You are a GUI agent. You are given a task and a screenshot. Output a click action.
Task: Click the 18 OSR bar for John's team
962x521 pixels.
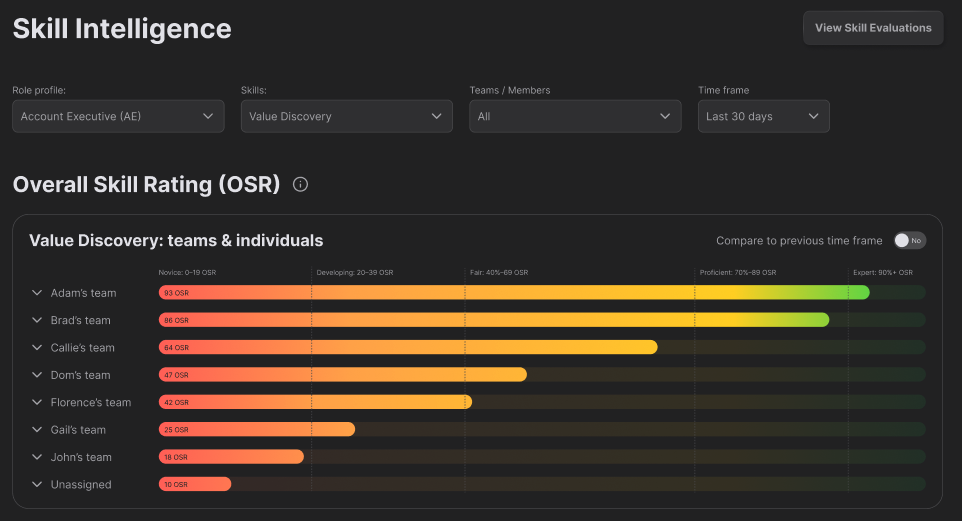pos(231,457)
